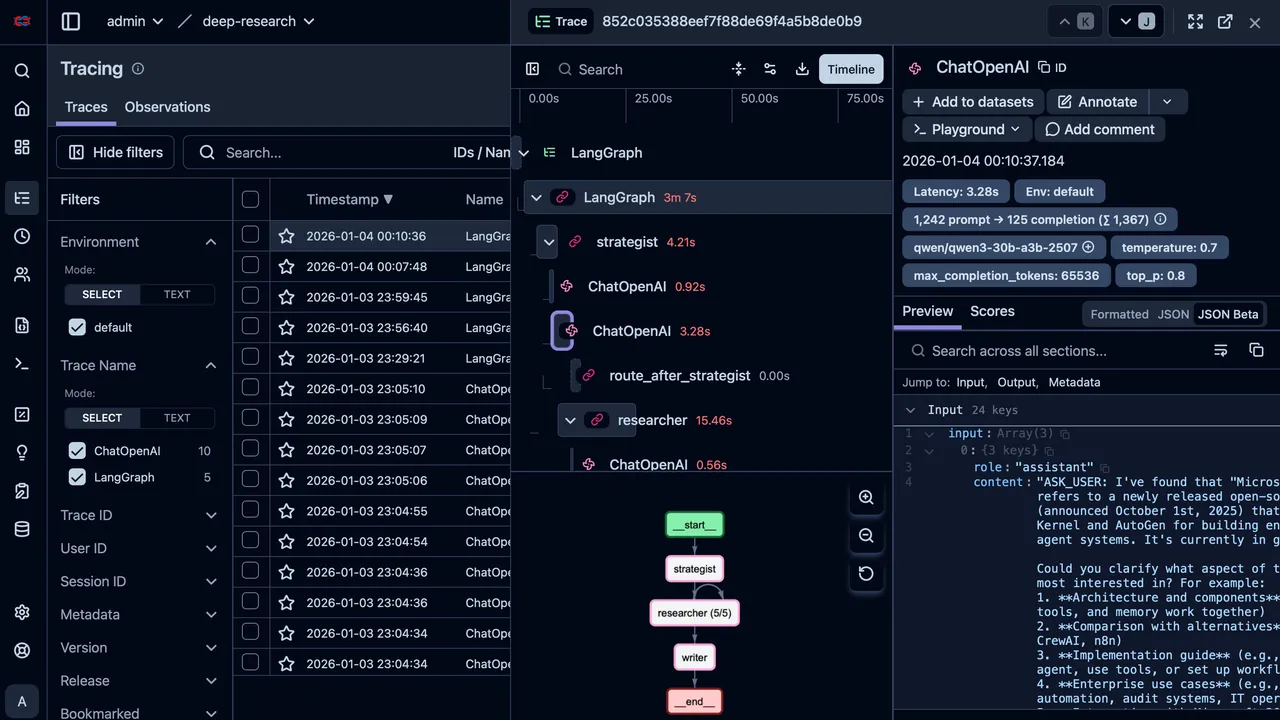This screenshot has height=720, width=1280.
Task: Switch view to Formatted
Action: (x=1119, y=314)
